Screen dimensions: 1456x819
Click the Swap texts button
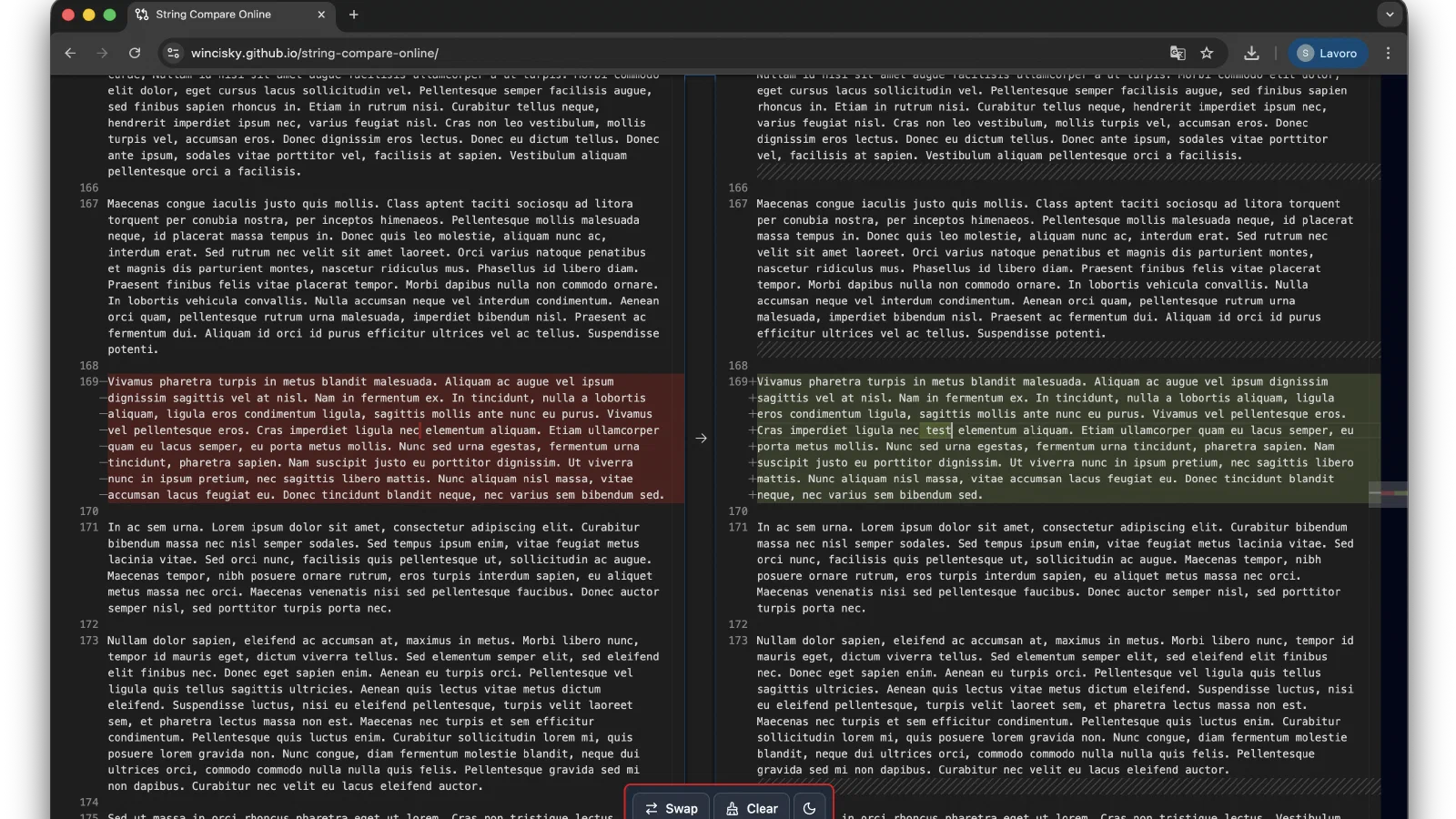pos(672,808)
